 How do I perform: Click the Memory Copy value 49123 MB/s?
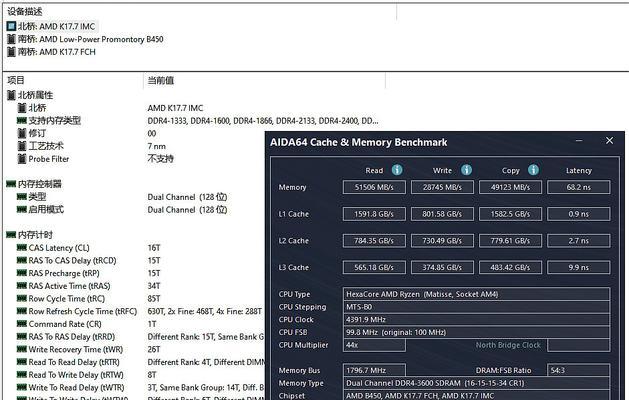510,187
